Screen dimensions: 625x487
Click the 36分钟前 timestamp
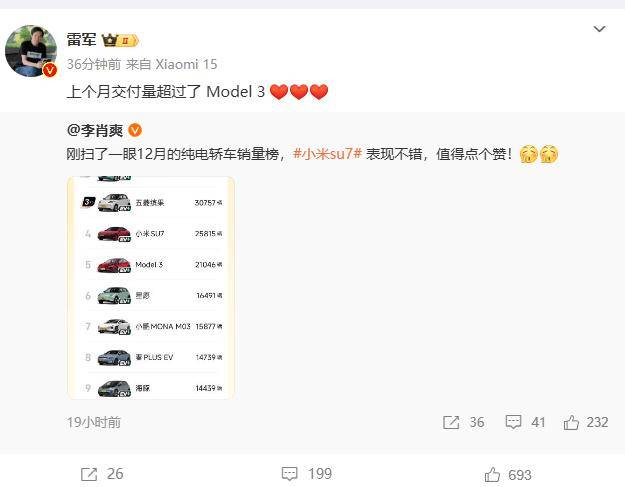point(94,64)
